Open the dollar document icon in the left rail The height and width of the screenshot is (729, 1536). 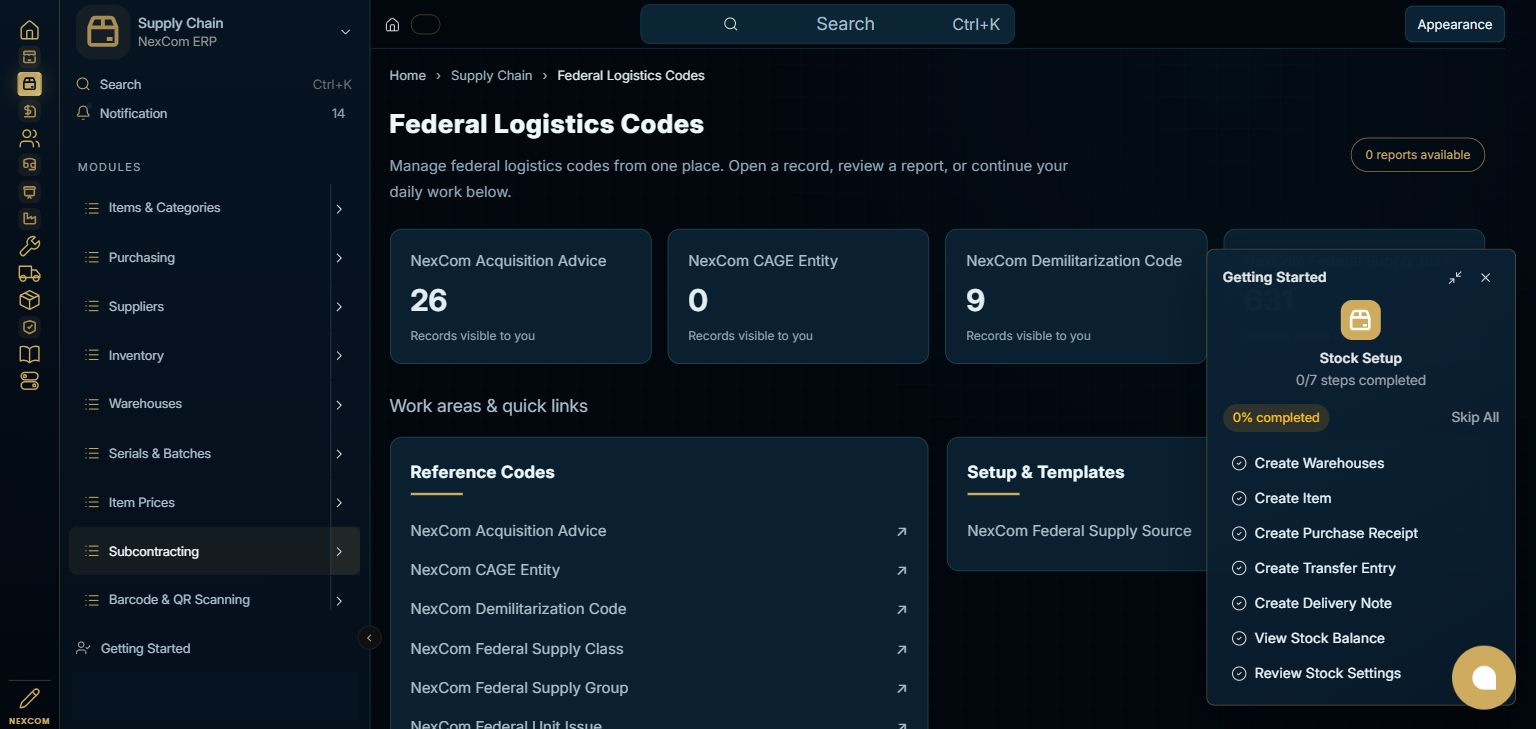tap(30, 111)
